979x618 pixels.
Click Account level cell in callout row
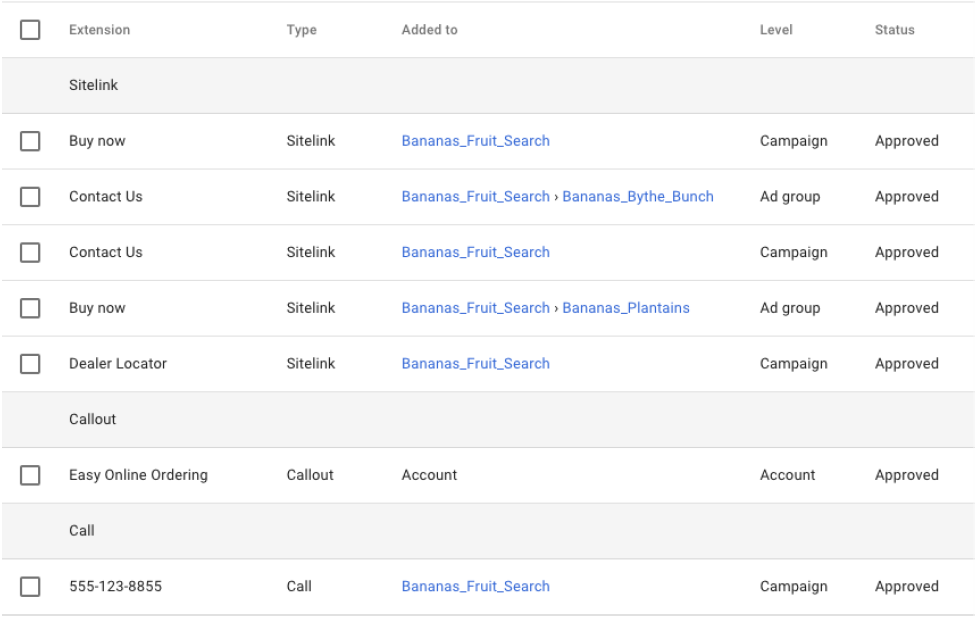tap(787, 475)
